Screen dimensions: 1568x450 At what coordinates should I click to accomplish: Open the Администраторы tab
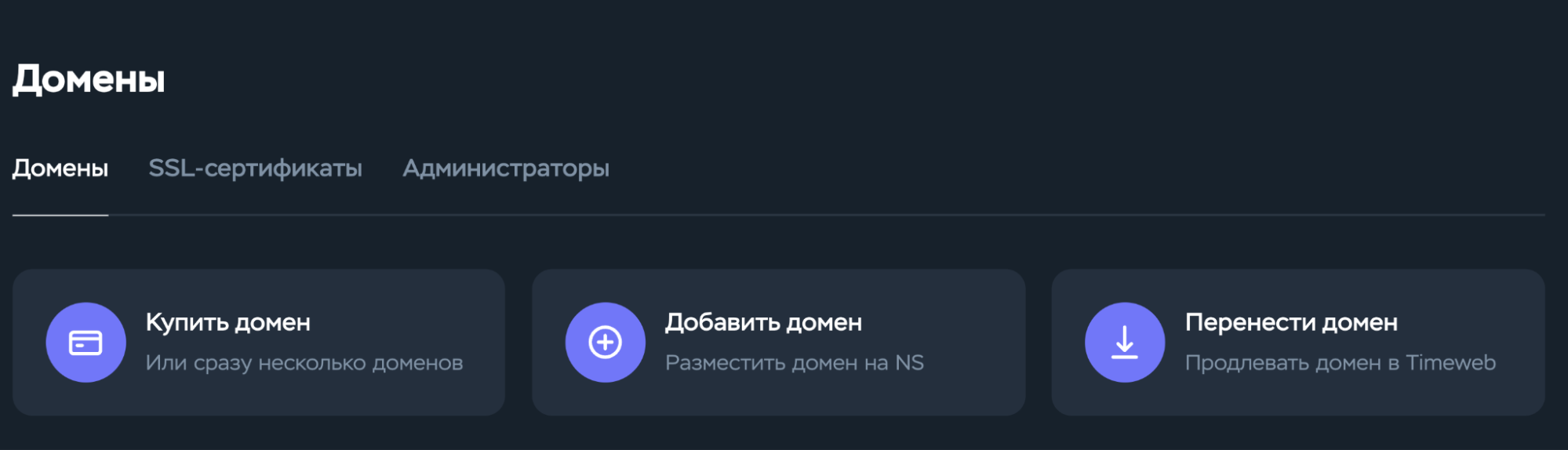506,168
